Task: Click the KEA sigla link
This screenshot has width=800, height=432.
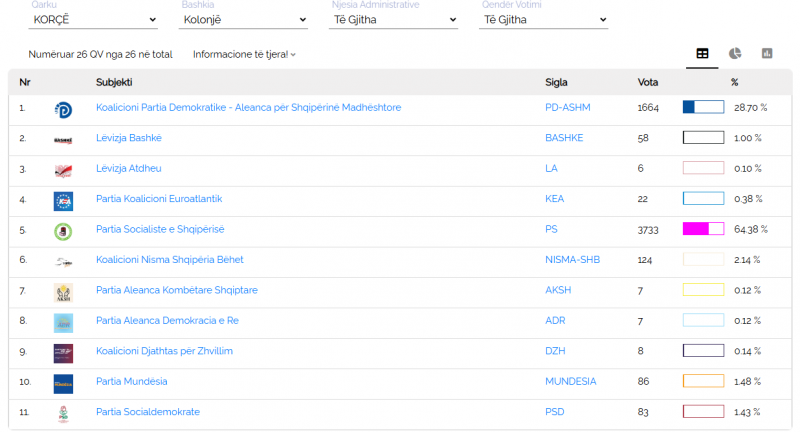Action: click(x=555, y=199)
